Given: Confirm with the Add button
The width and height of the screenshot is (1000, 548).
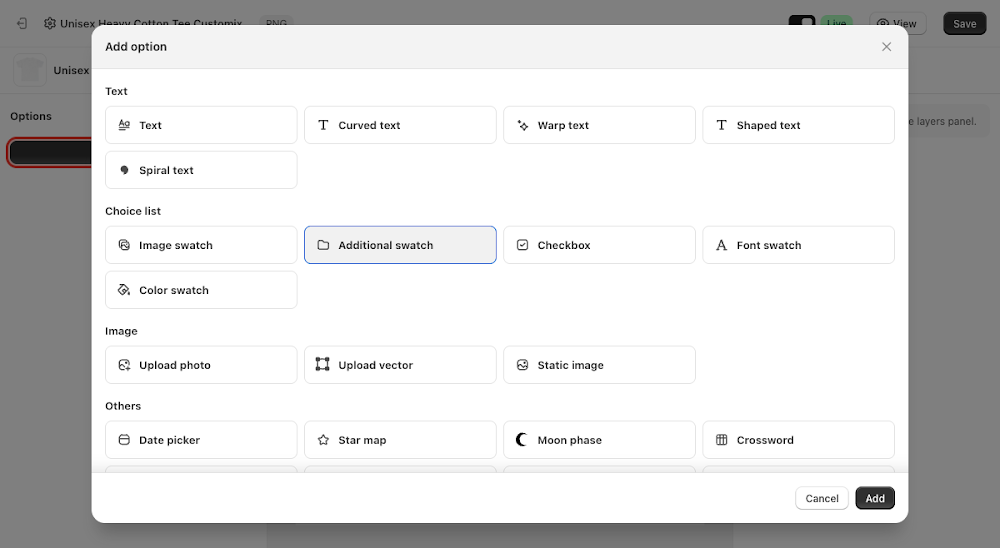Looking at the screenshot, I should pyautogui.click(x=875, y=498).
